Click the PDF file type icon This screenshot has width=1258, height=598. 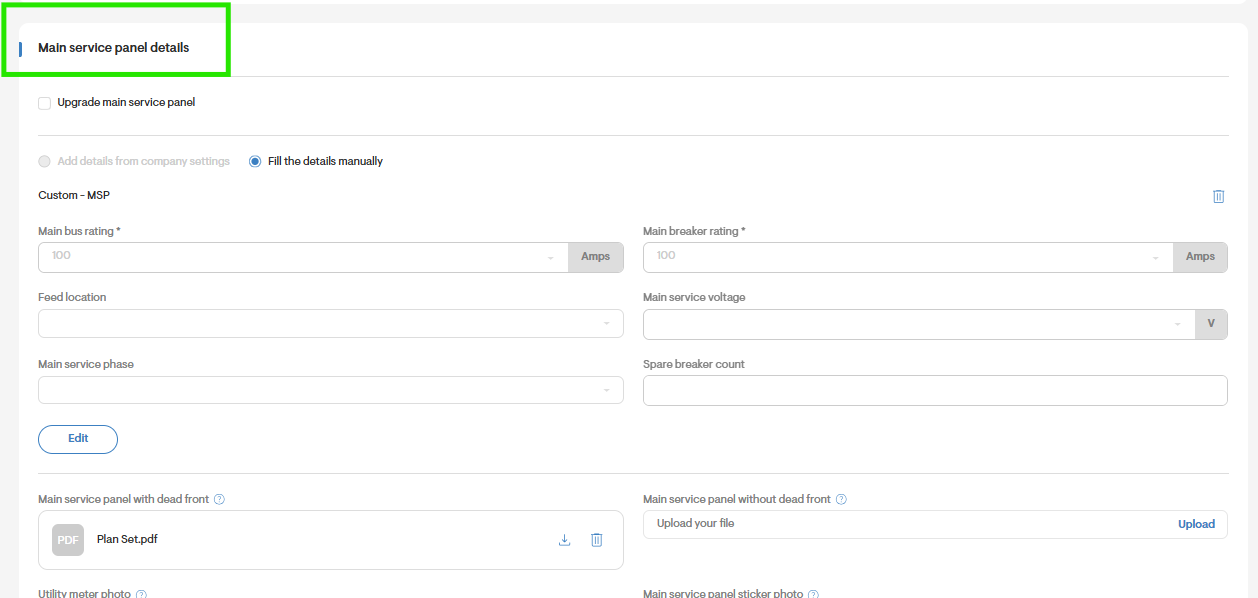[68, 540]
